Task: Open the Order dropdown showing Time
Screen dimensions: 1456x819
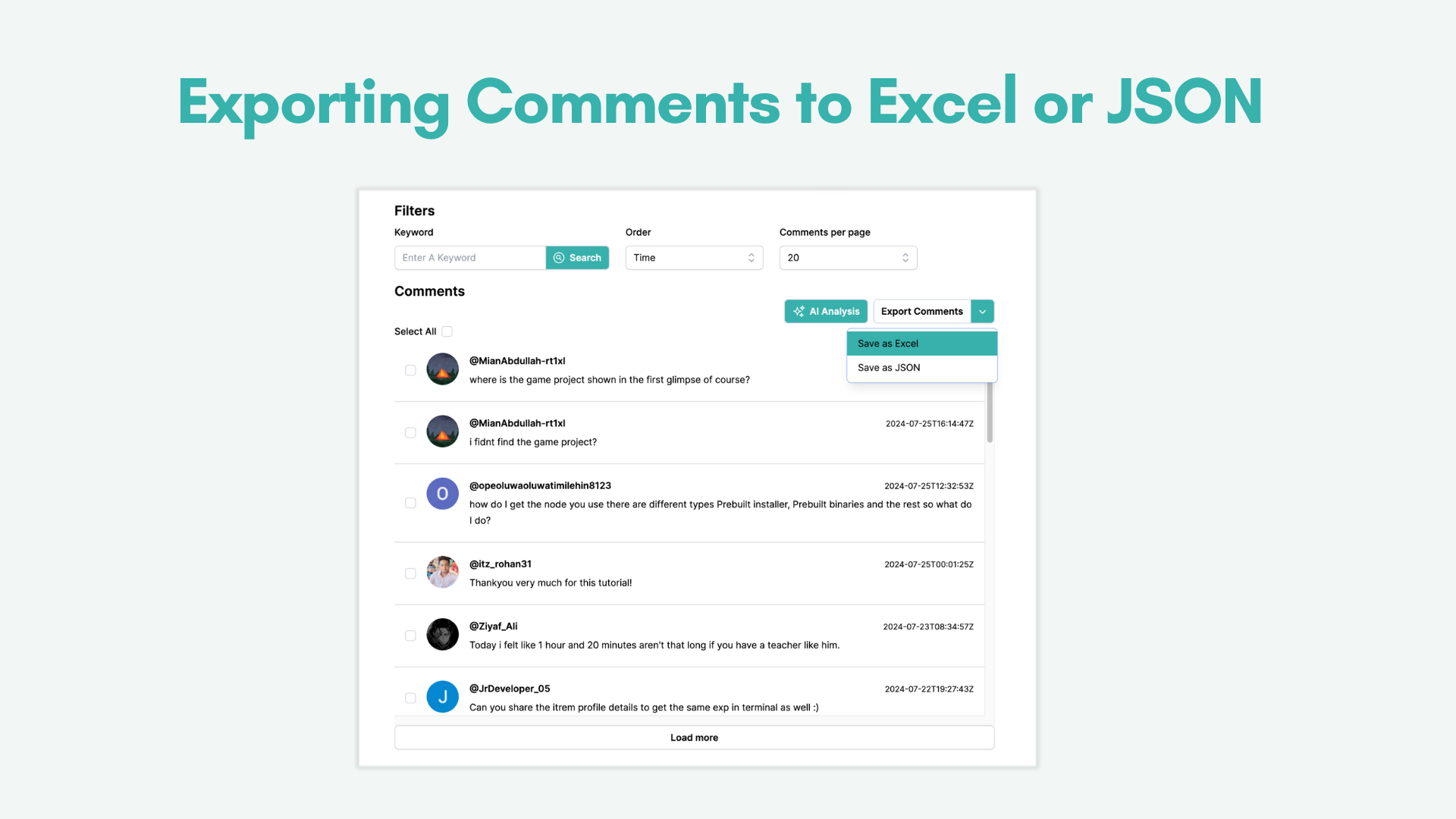Action: tap(694, 258)
